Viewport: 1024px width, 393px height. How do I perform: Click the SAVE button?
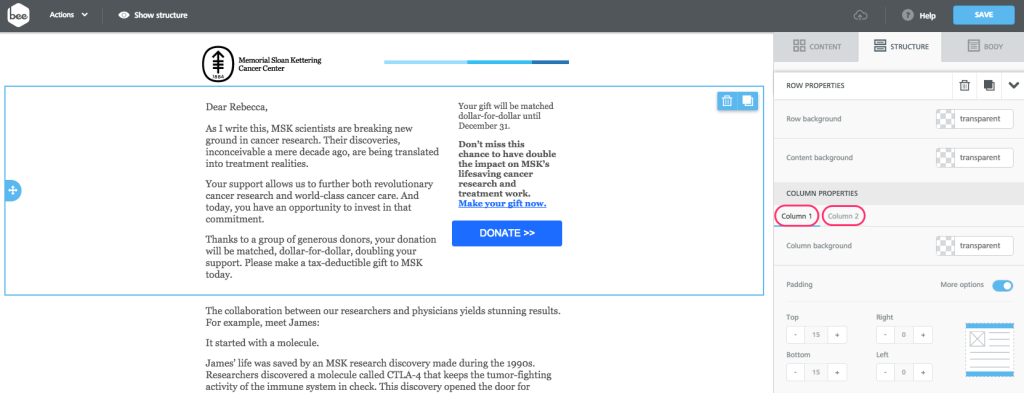(984, 15)
